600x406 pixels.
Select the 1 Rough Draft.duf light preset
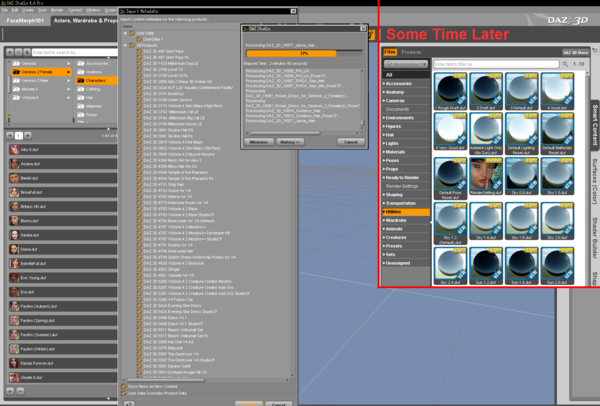[x=450, y=91]
